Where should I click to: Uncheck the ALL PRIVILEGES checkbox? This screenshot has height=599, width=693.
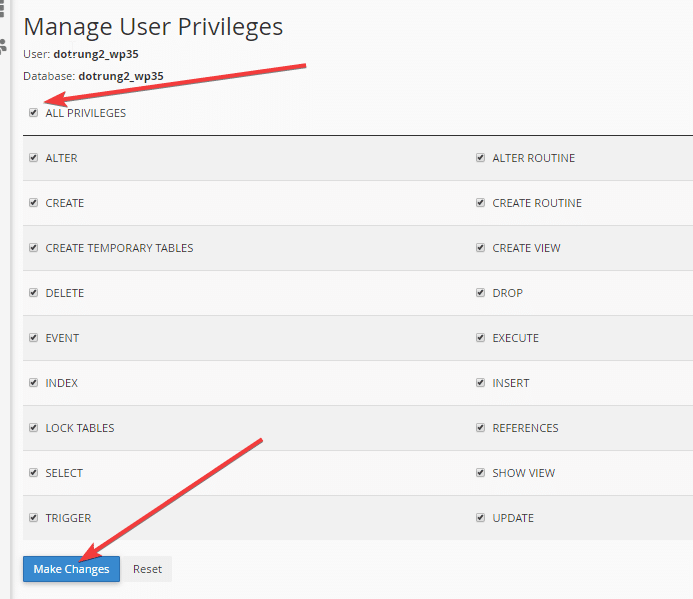coord(34,113)
